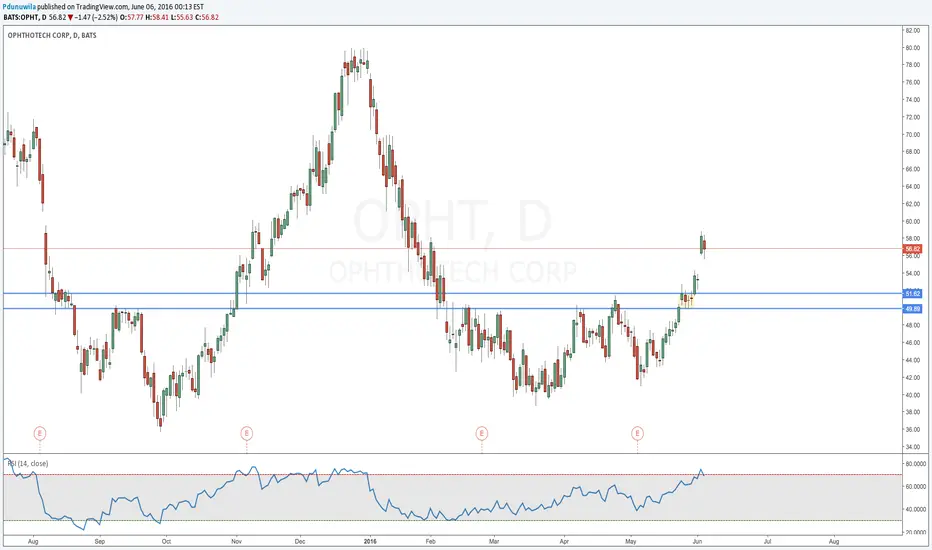Click the BATS:OPHT, D symbol text in header

(x=25, y=17)
